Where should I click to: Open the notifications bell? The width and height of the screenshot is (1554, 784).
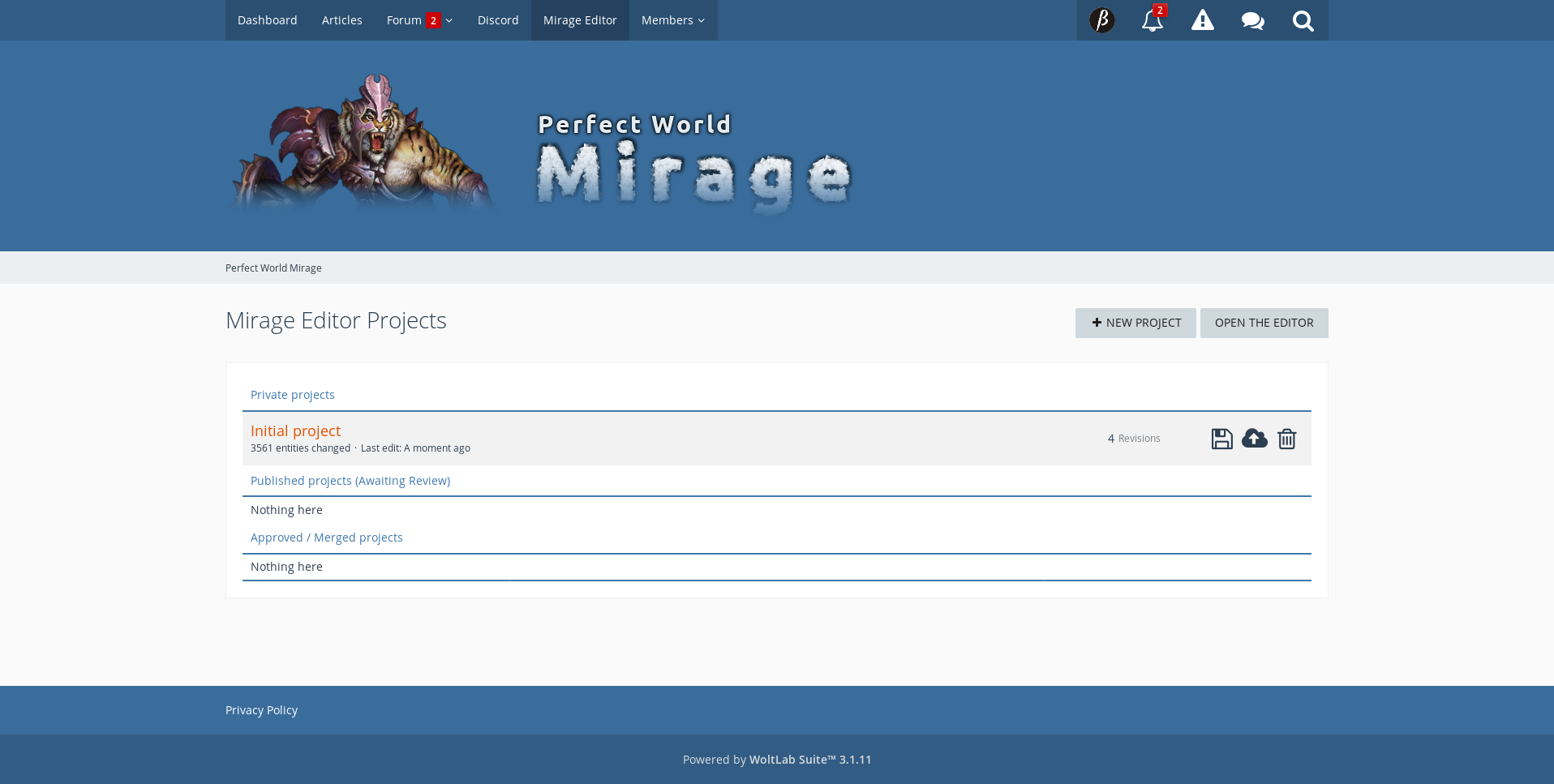pos(1152,20)
